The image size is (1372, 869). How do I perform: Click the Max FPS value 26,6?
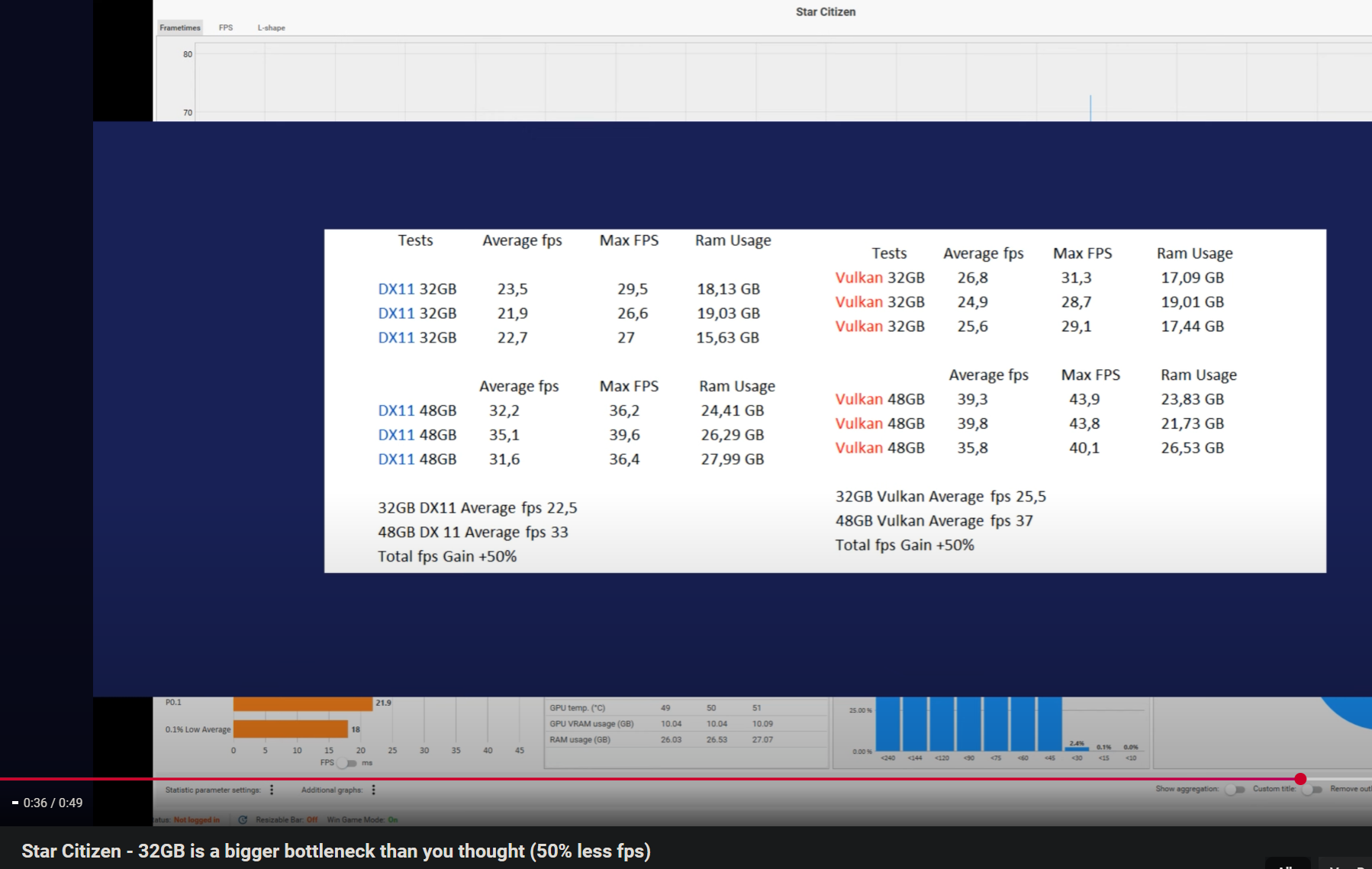(633, 314)
